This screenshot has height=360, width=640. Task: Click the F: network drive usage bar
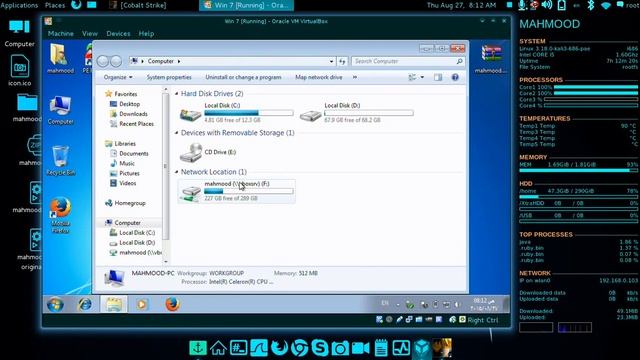tap(249, 191)
